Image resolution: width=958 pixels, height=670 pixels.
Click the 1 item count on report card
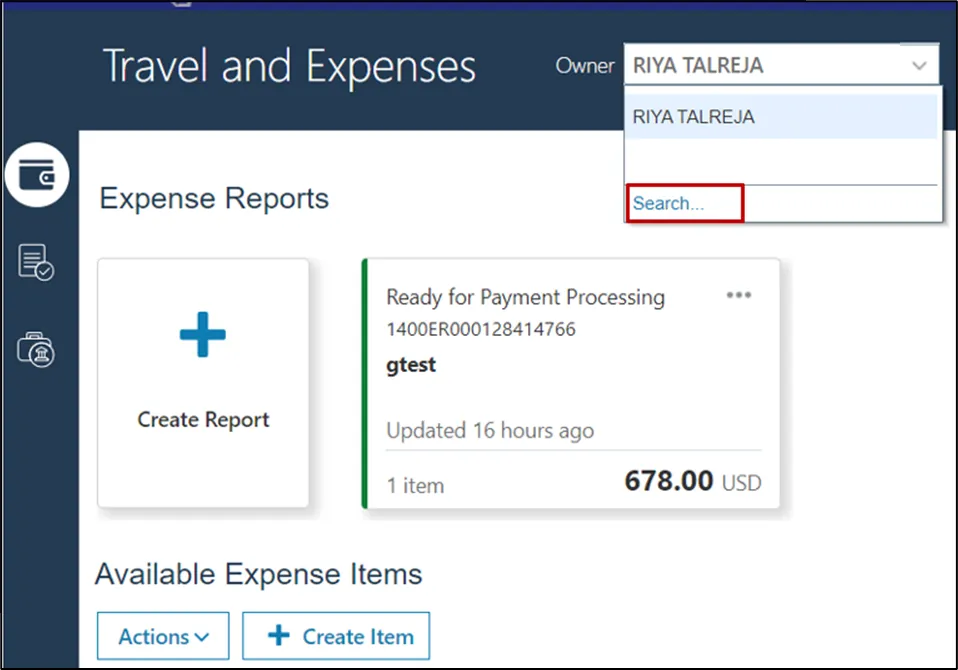[415, 486]
